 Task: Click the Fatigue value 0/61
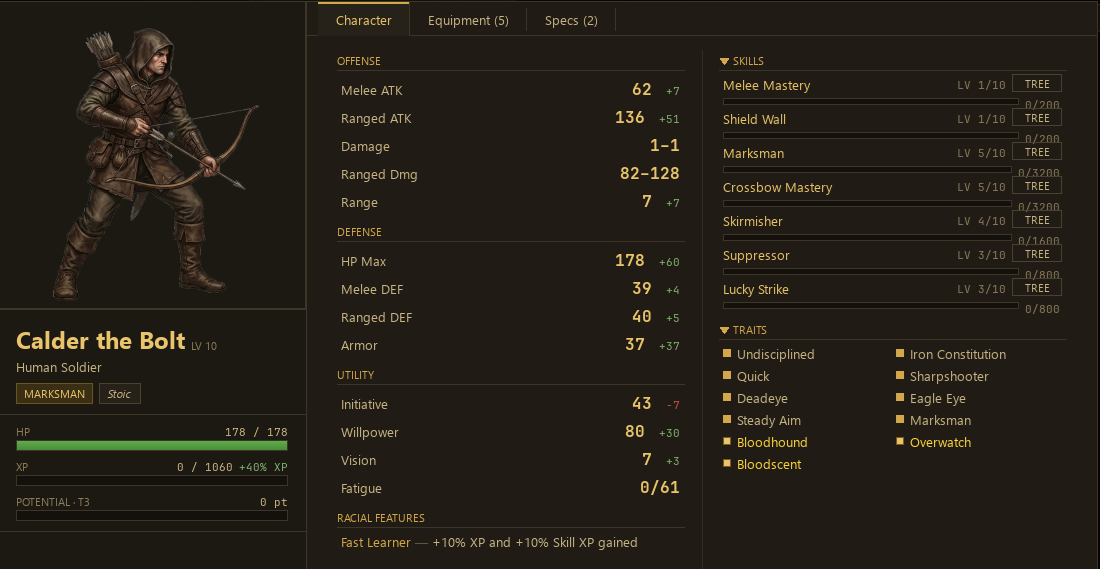(659, 488)
